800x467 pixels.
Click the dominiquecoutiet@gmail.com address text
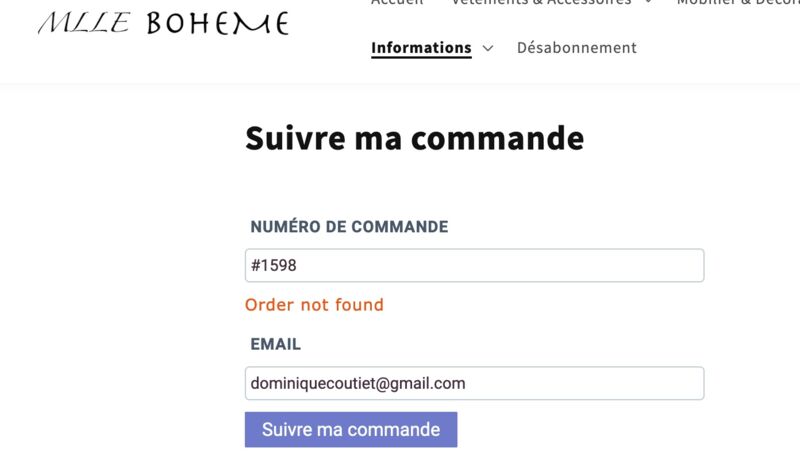[x=358, y=383]
